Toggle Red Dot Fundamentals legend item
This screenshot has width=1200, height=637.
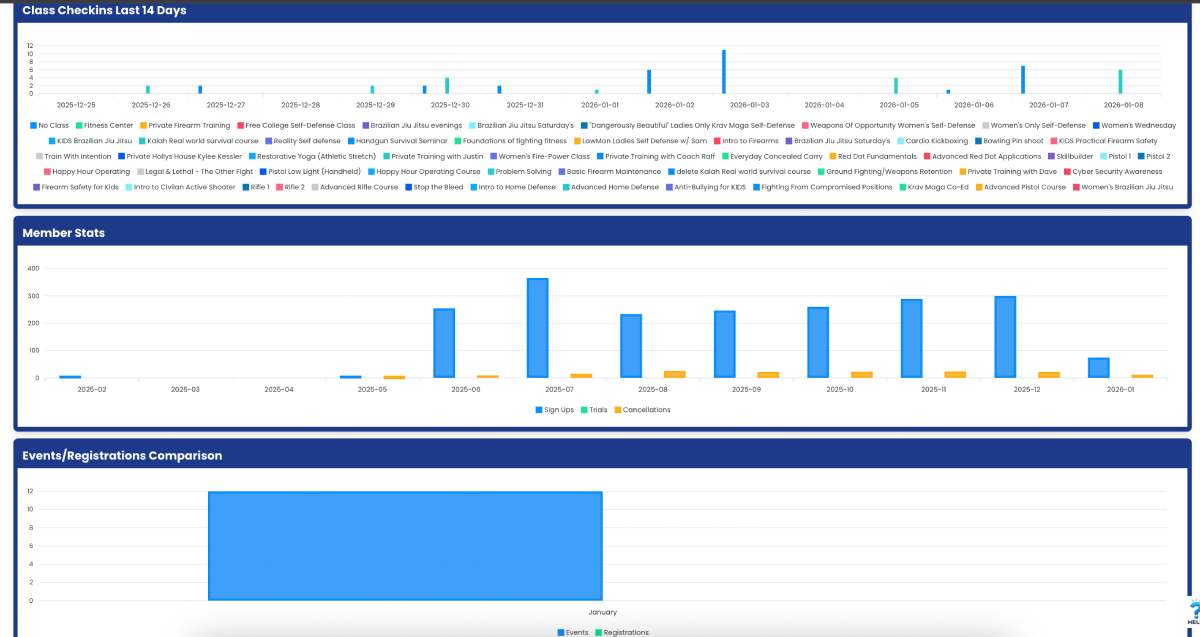[873, 156]
